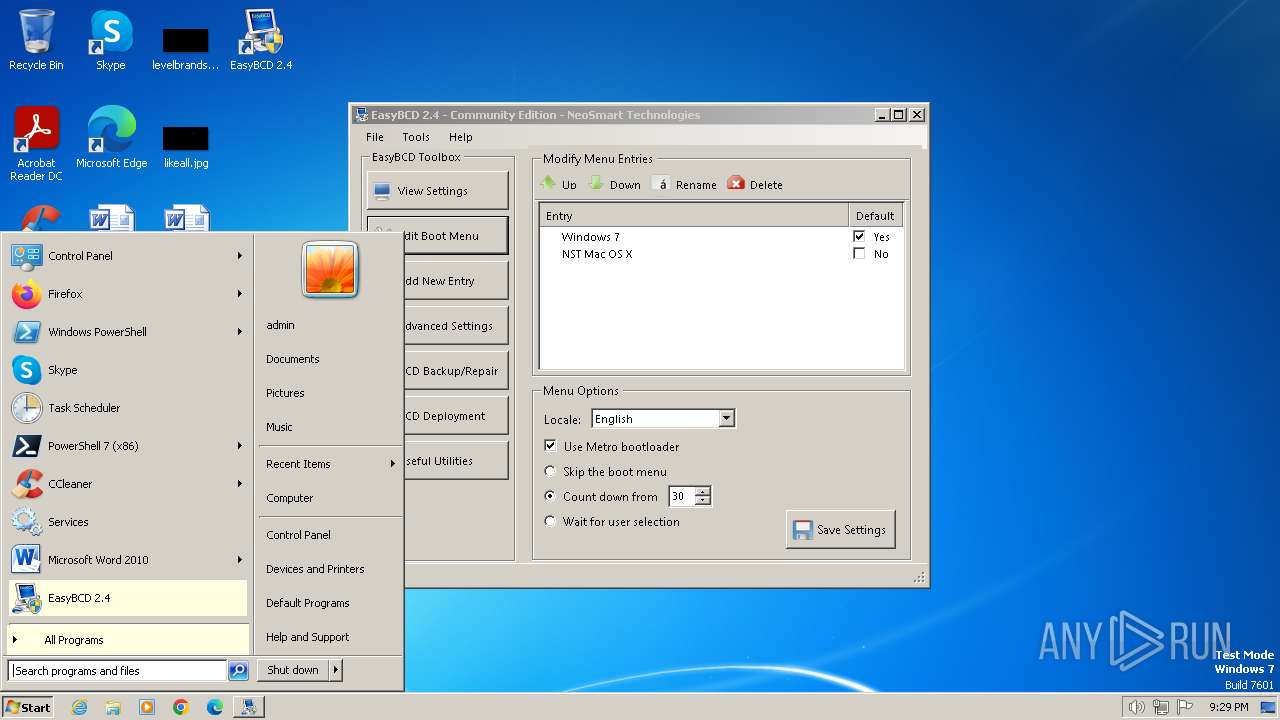
Task: Open Windows PowerShell from Start menu
Action: click(127, 332)
